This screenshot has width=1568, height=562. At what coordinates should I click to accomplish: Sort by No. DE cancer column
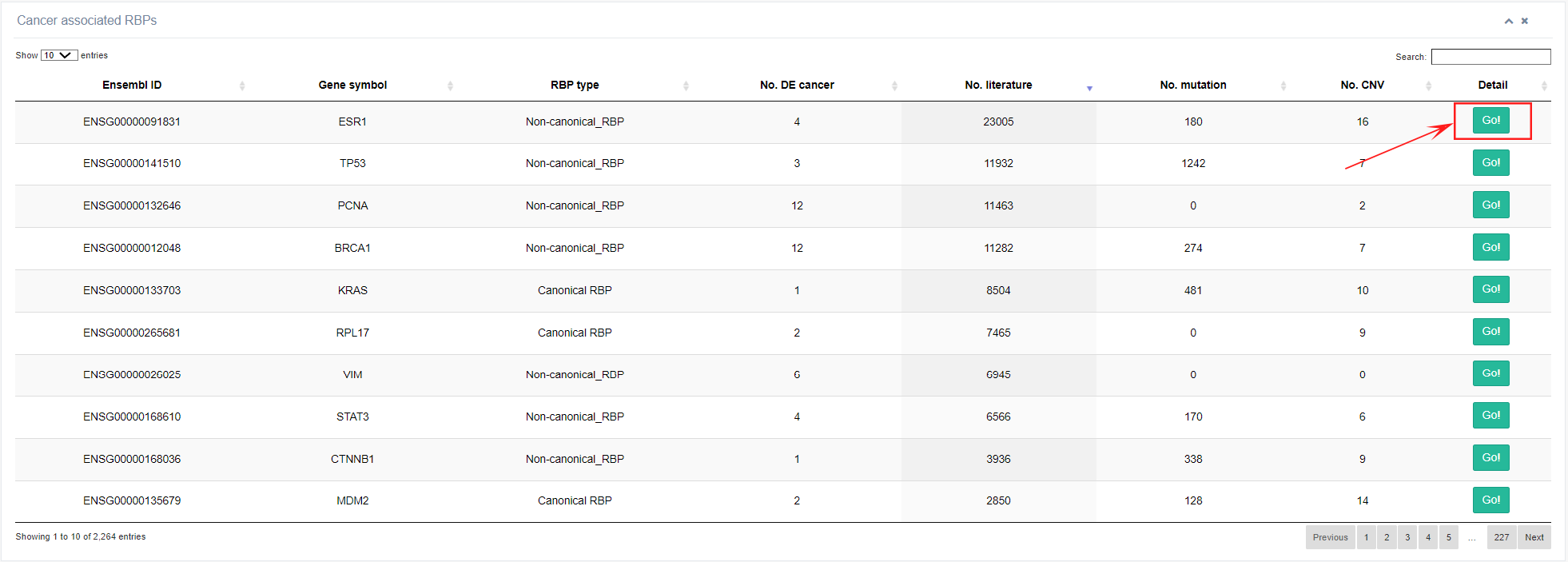pyautogui.click(x=797, y=85)
